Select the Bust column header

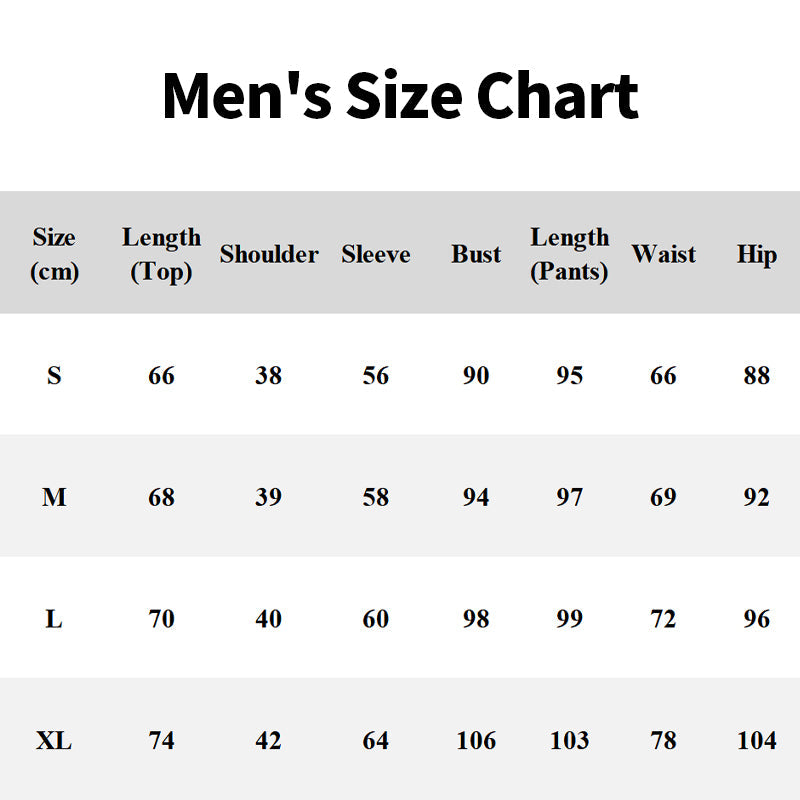tap(476, 255)
